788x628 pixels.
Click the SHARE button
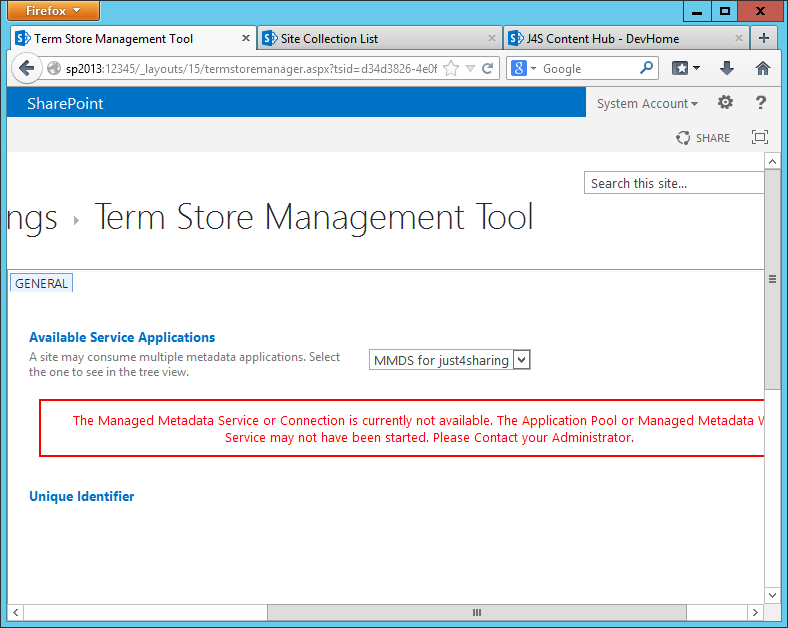tap(703, 138)
